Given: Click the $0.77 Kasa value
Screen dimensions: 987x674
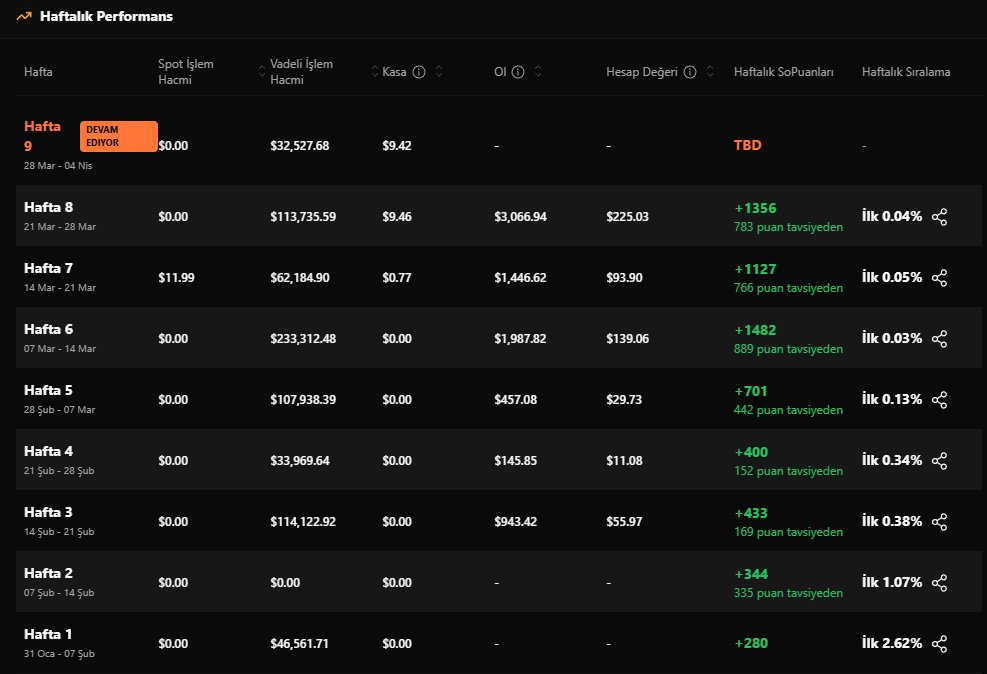Looking at the screenshot, I should click(397, 278).
